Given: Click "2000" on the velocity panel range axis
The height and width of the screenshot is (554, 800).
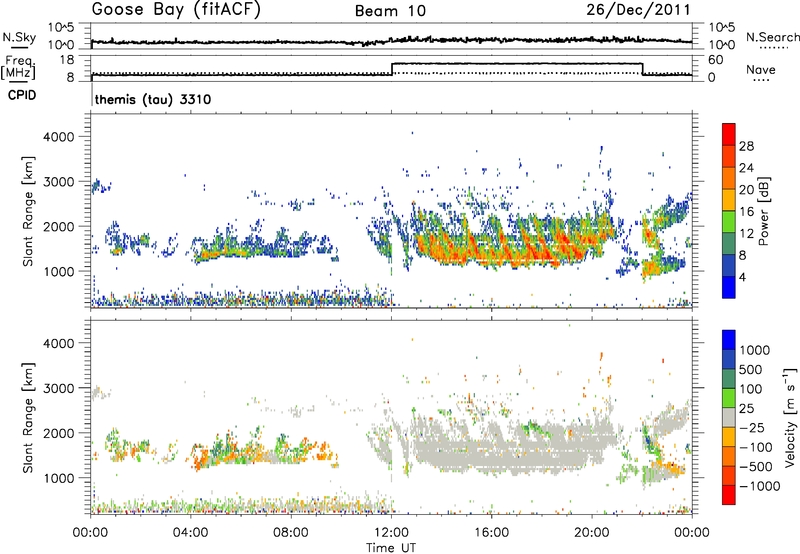Looking at the screenshot, I should (x=58, y=433).
